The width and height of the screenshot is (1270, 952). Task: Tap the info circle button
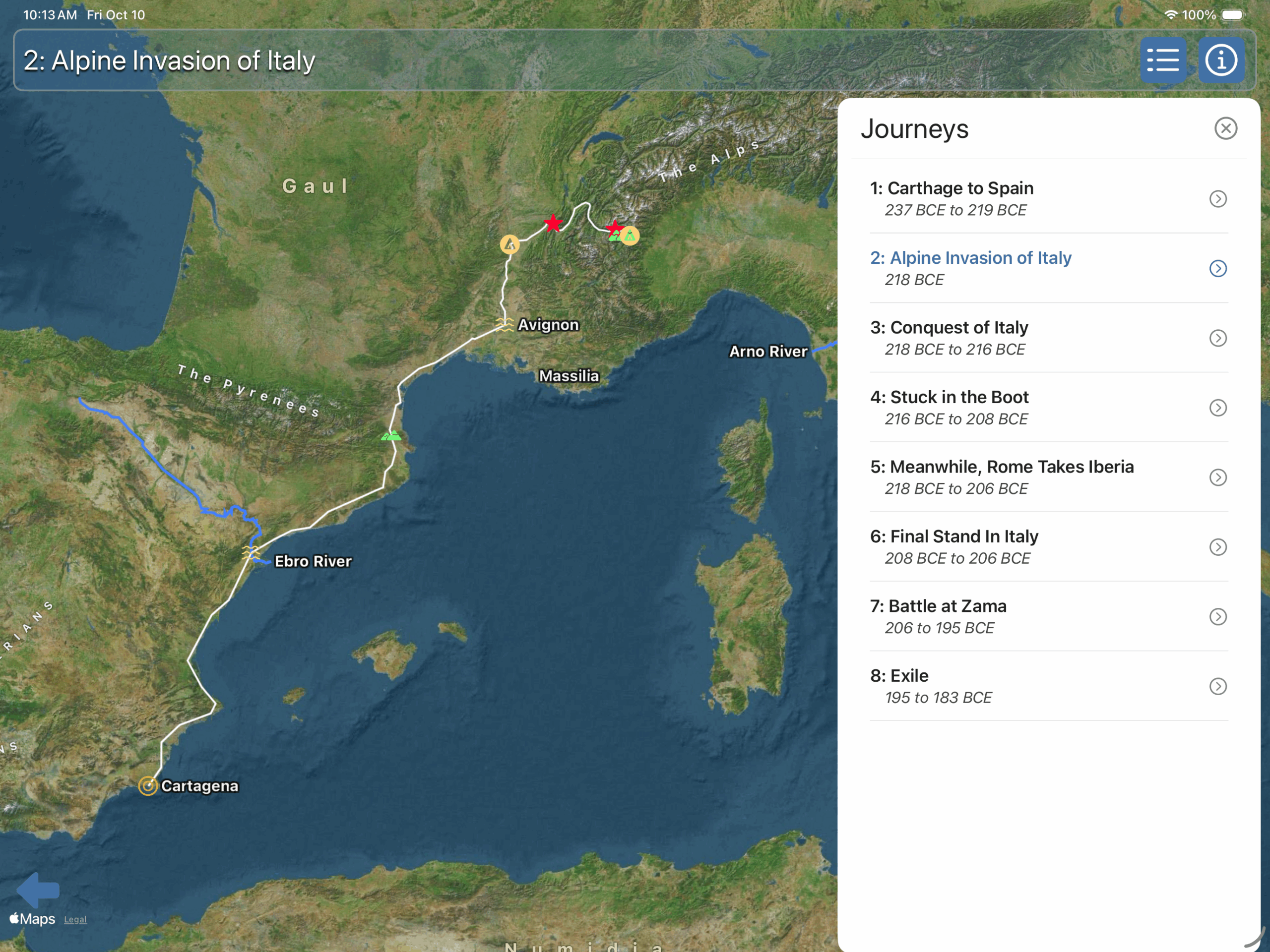pos(1220,60)
